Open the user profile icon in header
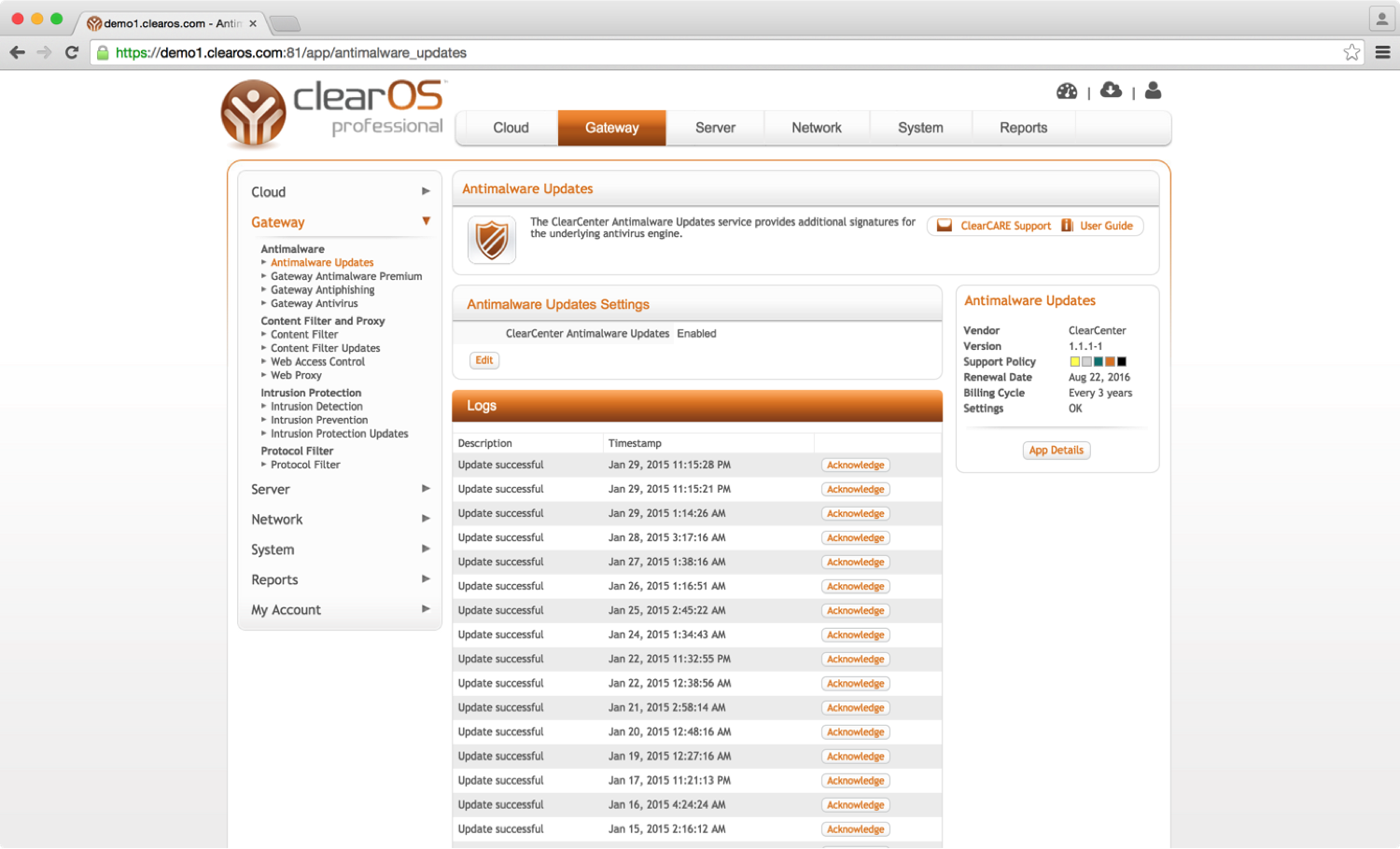The image size is (1400, 849). pyautogui.click(x=1153, y=90)
